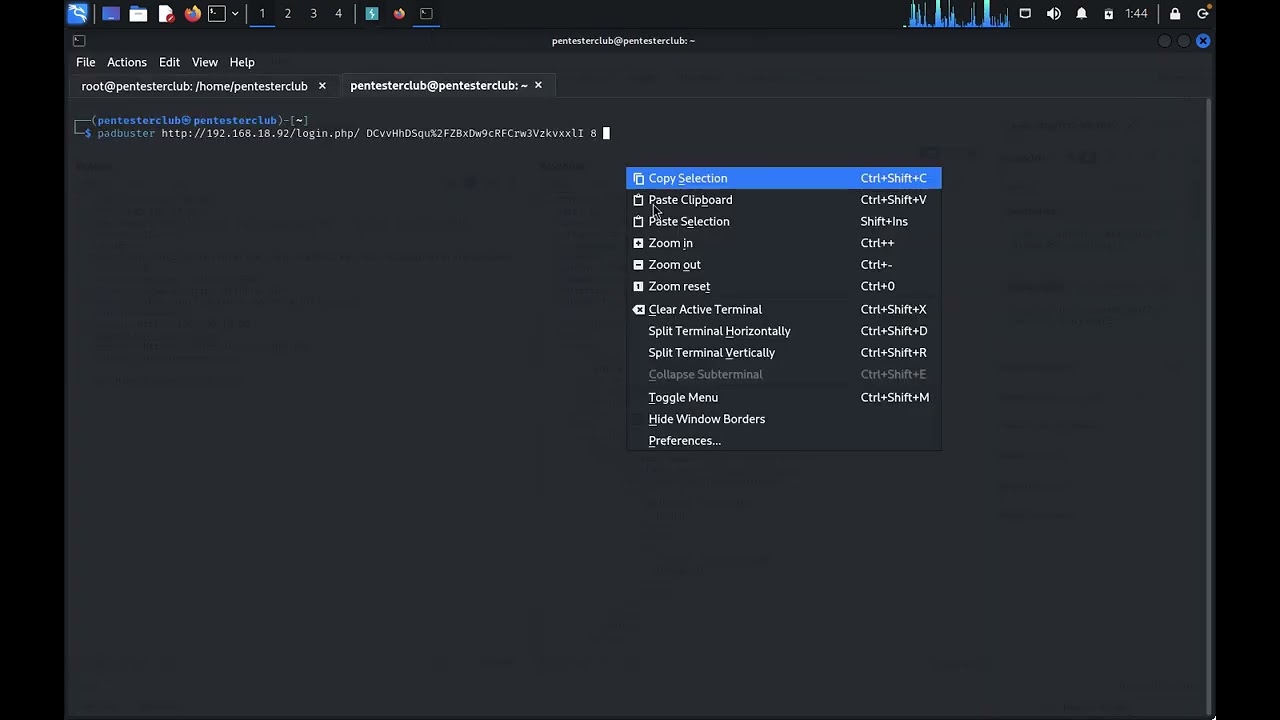Open the volume control tray icon
Image resolution: width=1280 pixels, height=720 pixels.
click(1053, 13)
